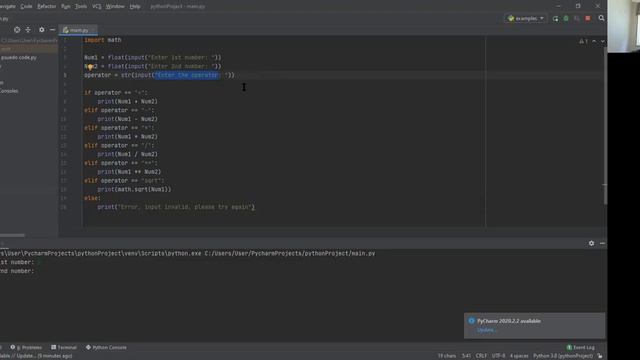Viewport: 640px width, 360px height.
Task: Click Run panel gear settings icon
Action: click(591, 243)
